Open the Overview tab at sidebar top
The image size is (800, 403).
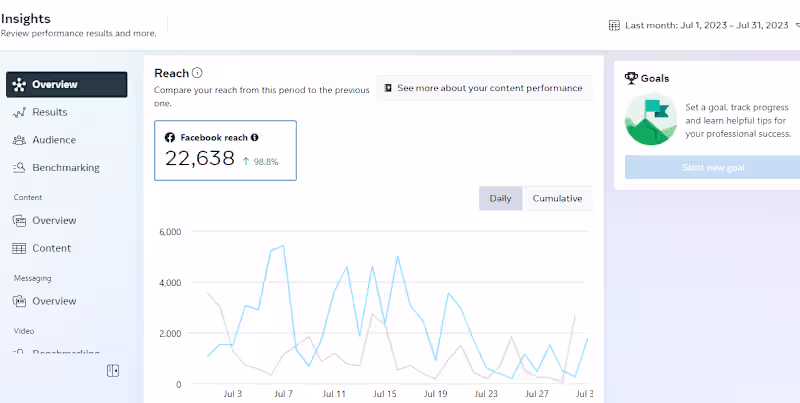point(67,85)
